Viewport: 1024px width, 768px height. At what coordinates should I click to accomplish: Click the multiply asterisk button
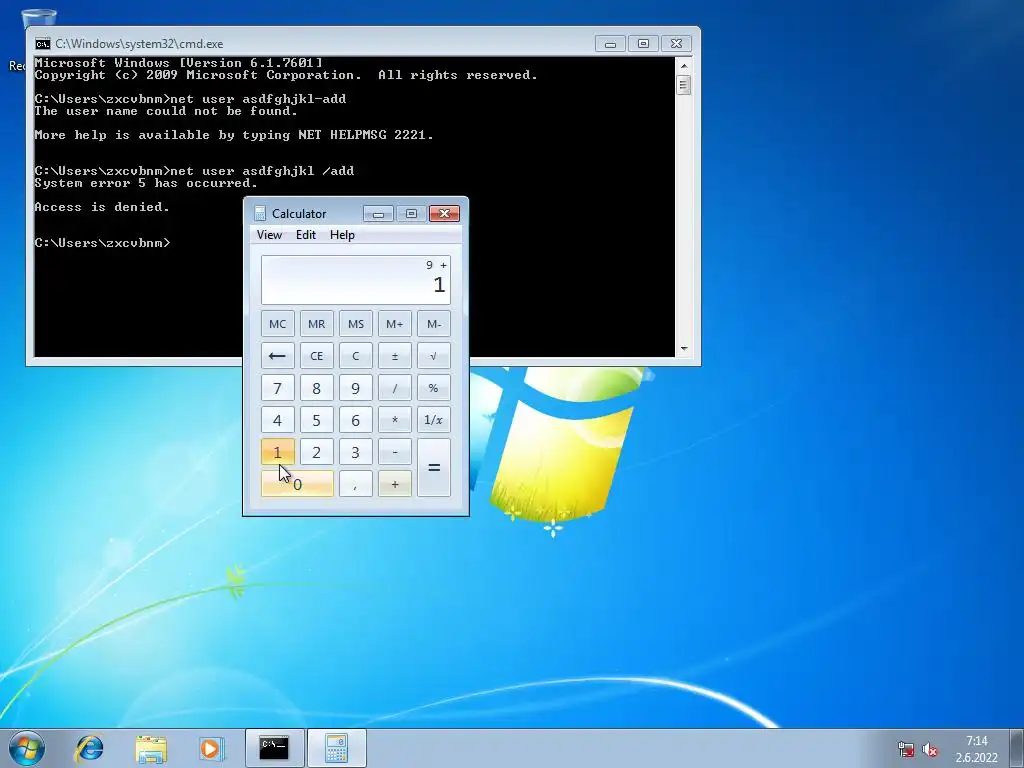[x=394, y=420]
